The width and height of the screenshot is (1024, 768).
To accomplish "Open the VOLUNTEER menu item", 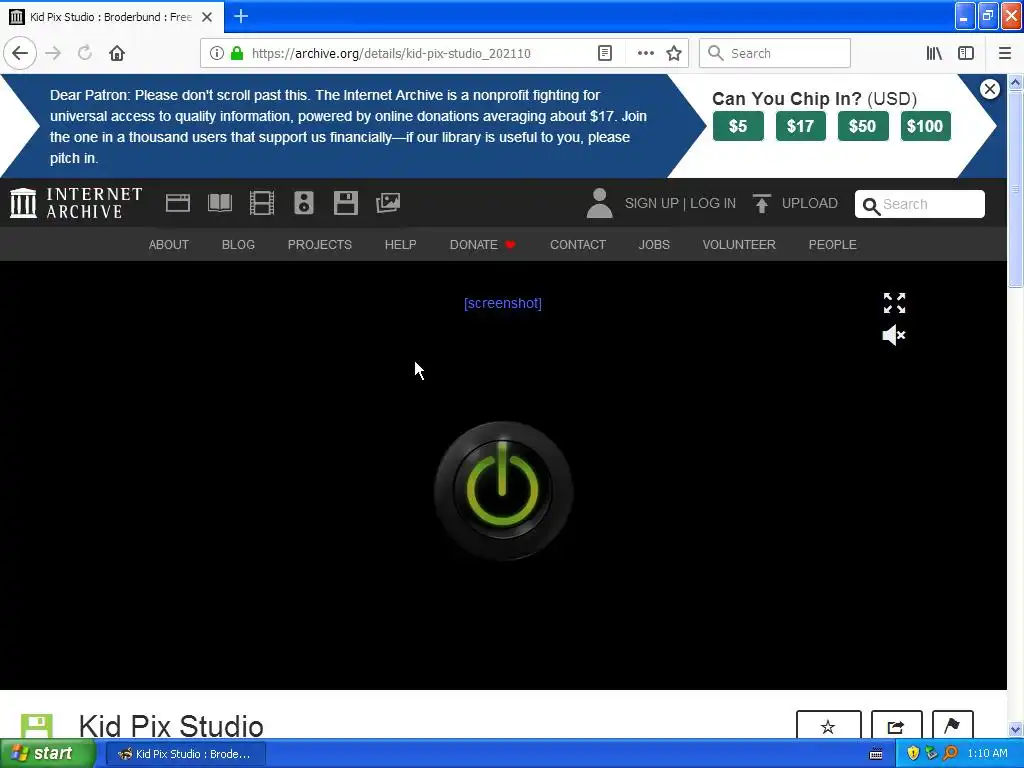I will (x=739, y=244).
